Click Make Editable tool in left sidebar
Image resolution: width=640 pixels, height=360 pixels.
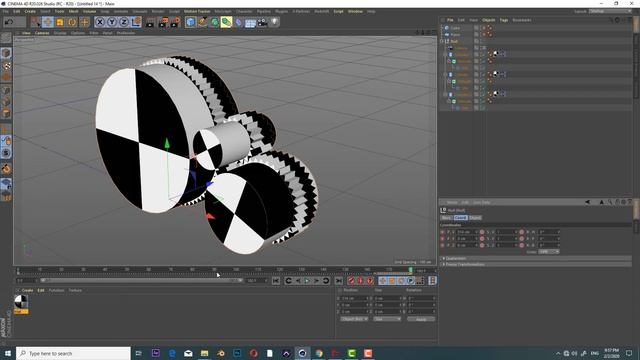[x=6, y=38]
